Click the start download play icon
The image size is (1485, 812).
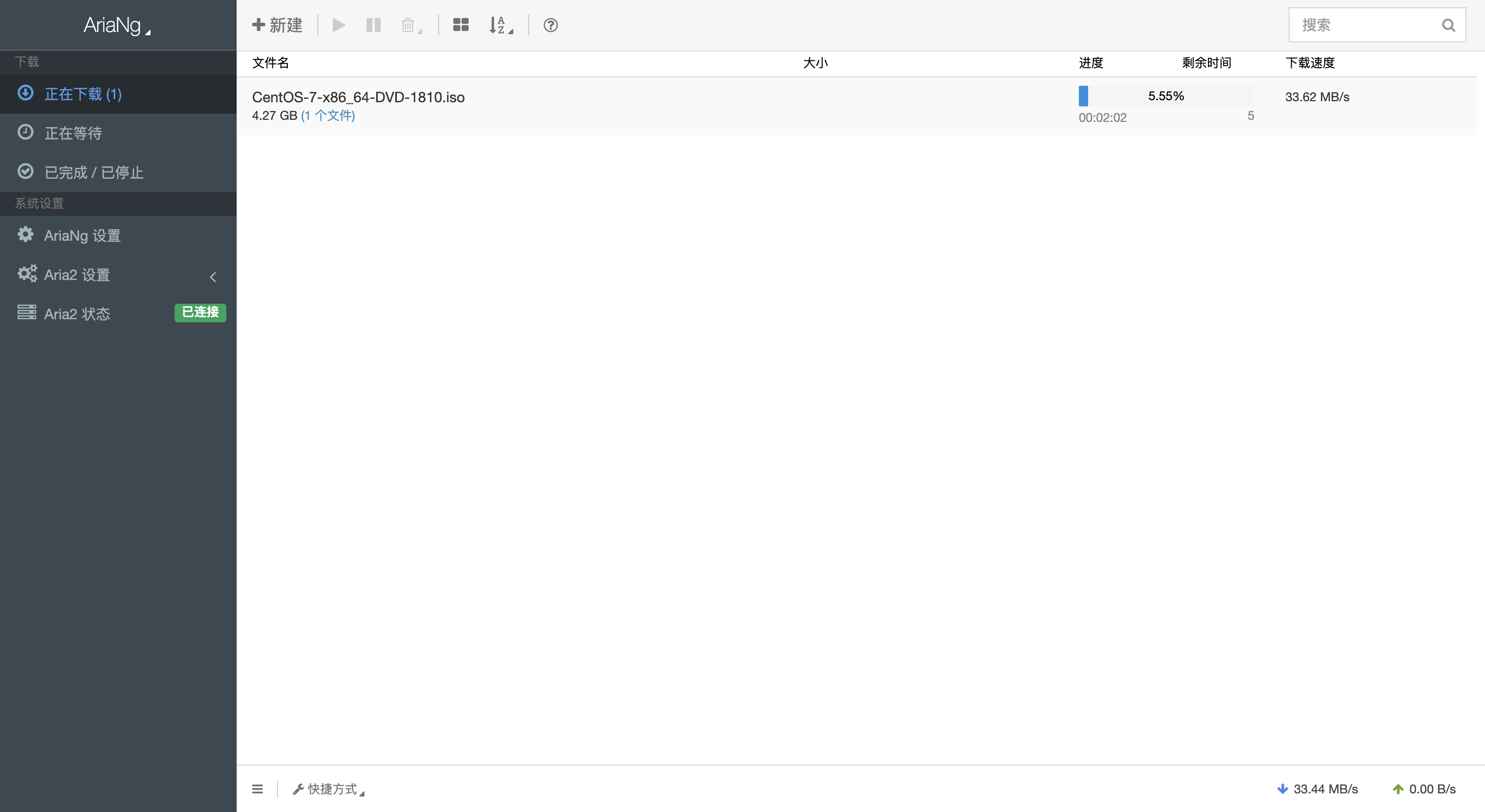pyautogui.click(x=338, y=25)
